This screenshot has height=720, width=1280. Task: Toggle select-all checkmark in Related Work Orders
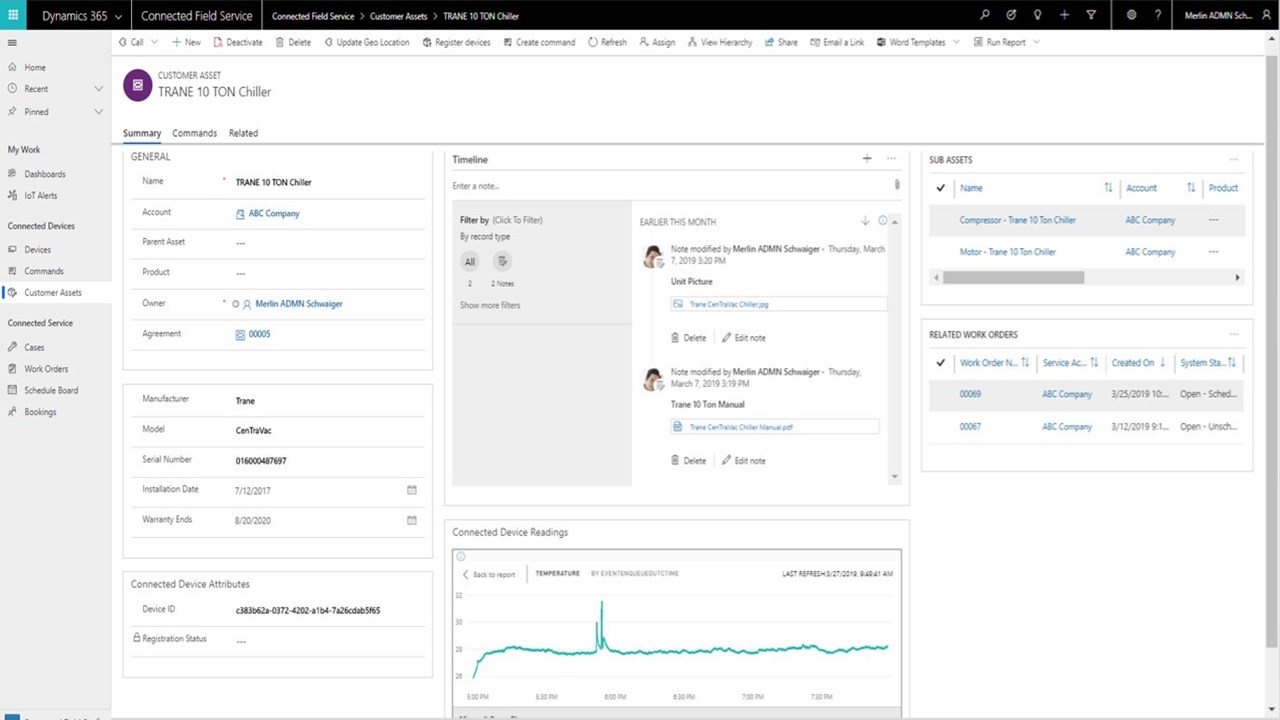(940, 363)
